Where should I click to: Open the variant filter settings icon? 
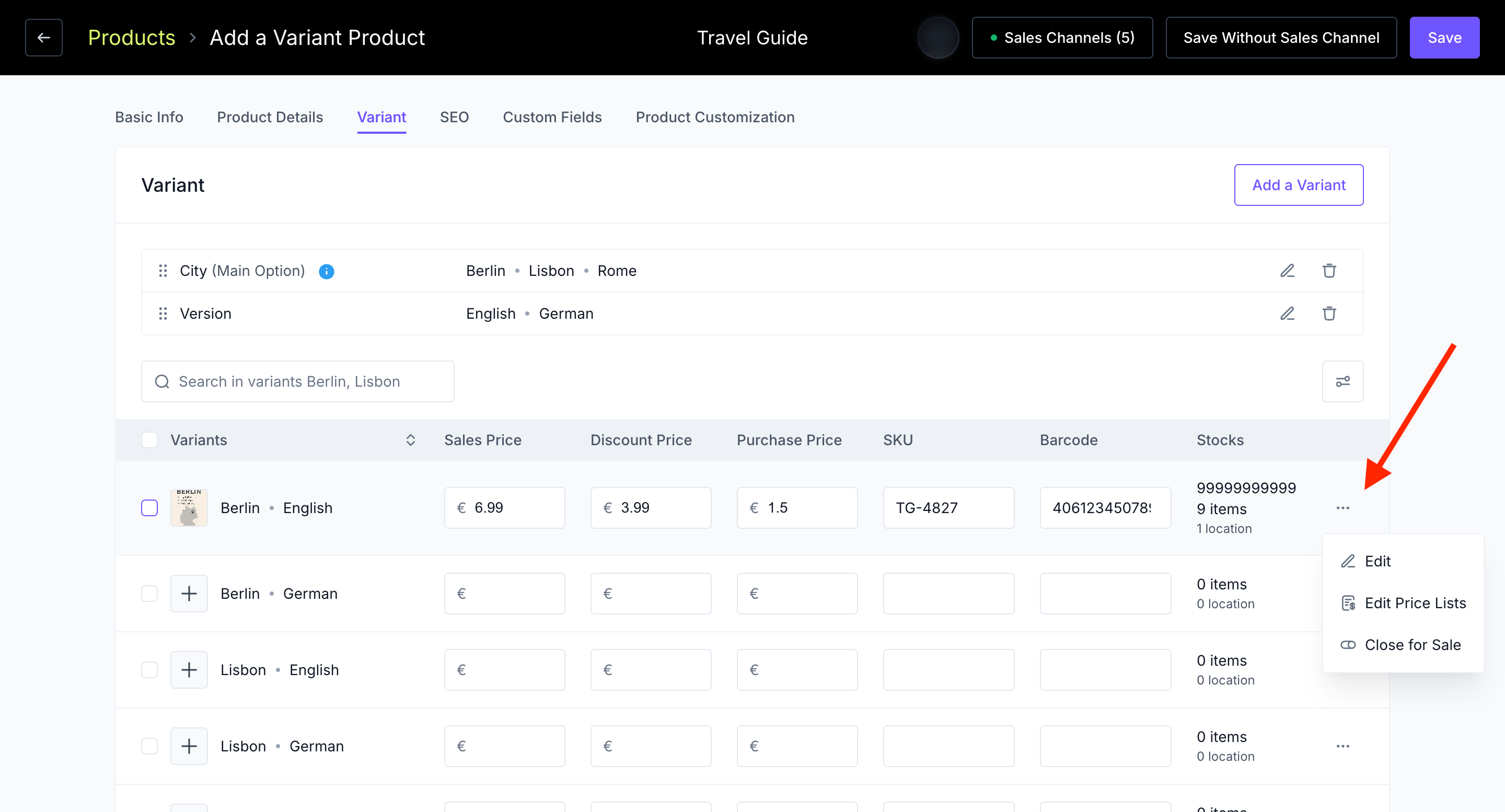[1342, 381]
